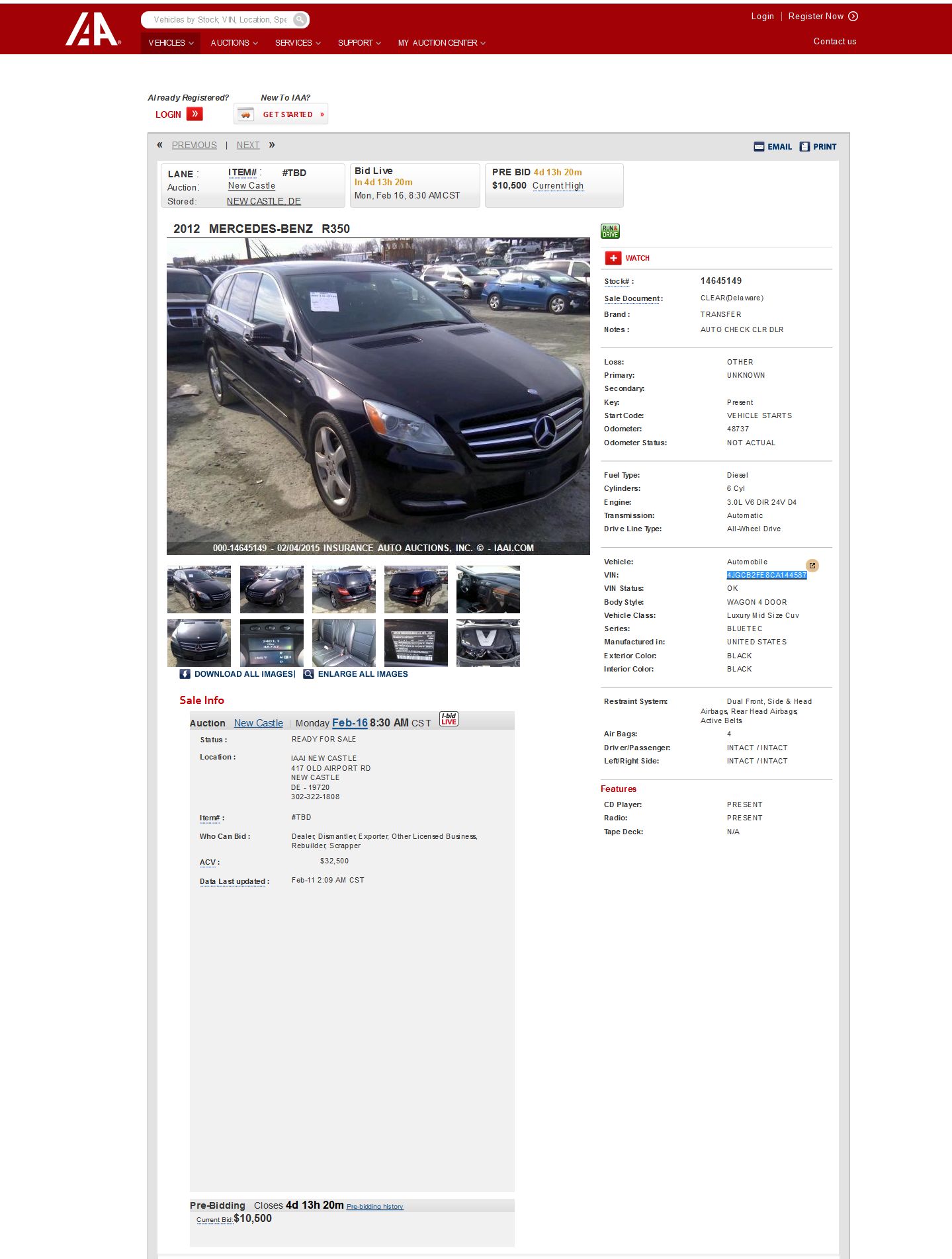Select the odometer display thumbnail
This screenshot has height=1259, width=952.
coord(272,643)
